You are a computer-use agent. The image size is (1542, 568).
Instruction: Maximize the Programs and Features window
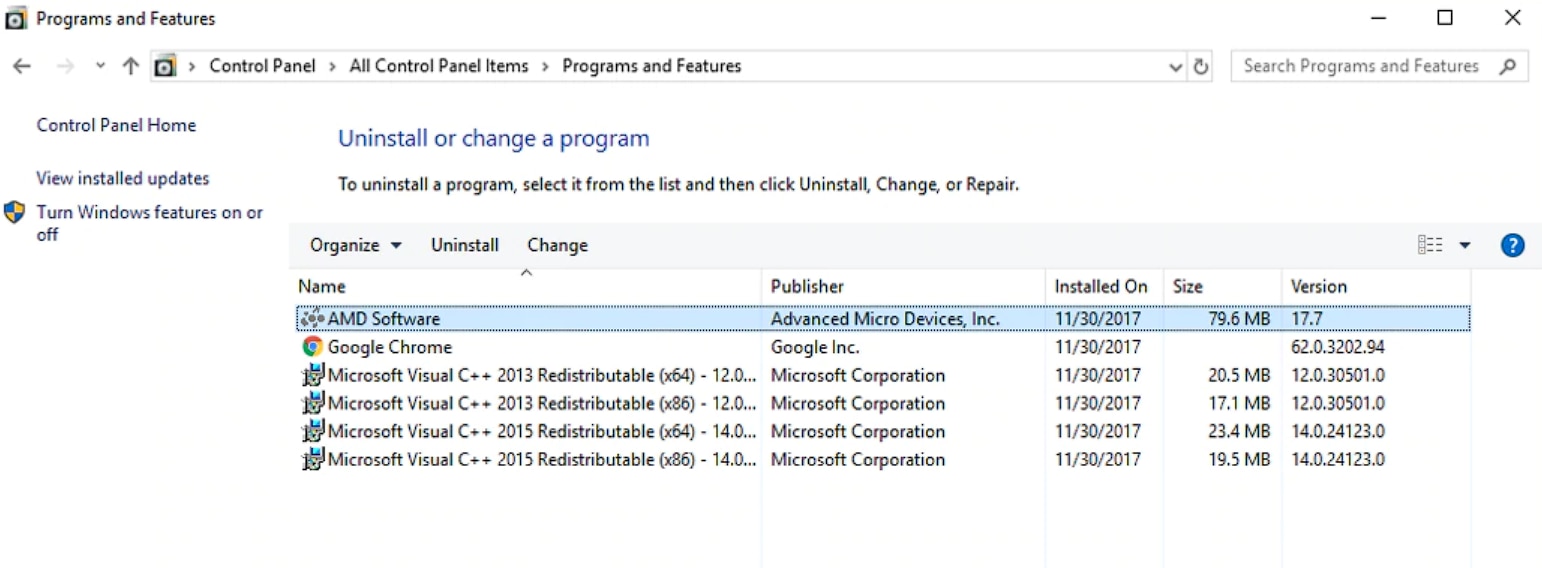coord(1444,18)
